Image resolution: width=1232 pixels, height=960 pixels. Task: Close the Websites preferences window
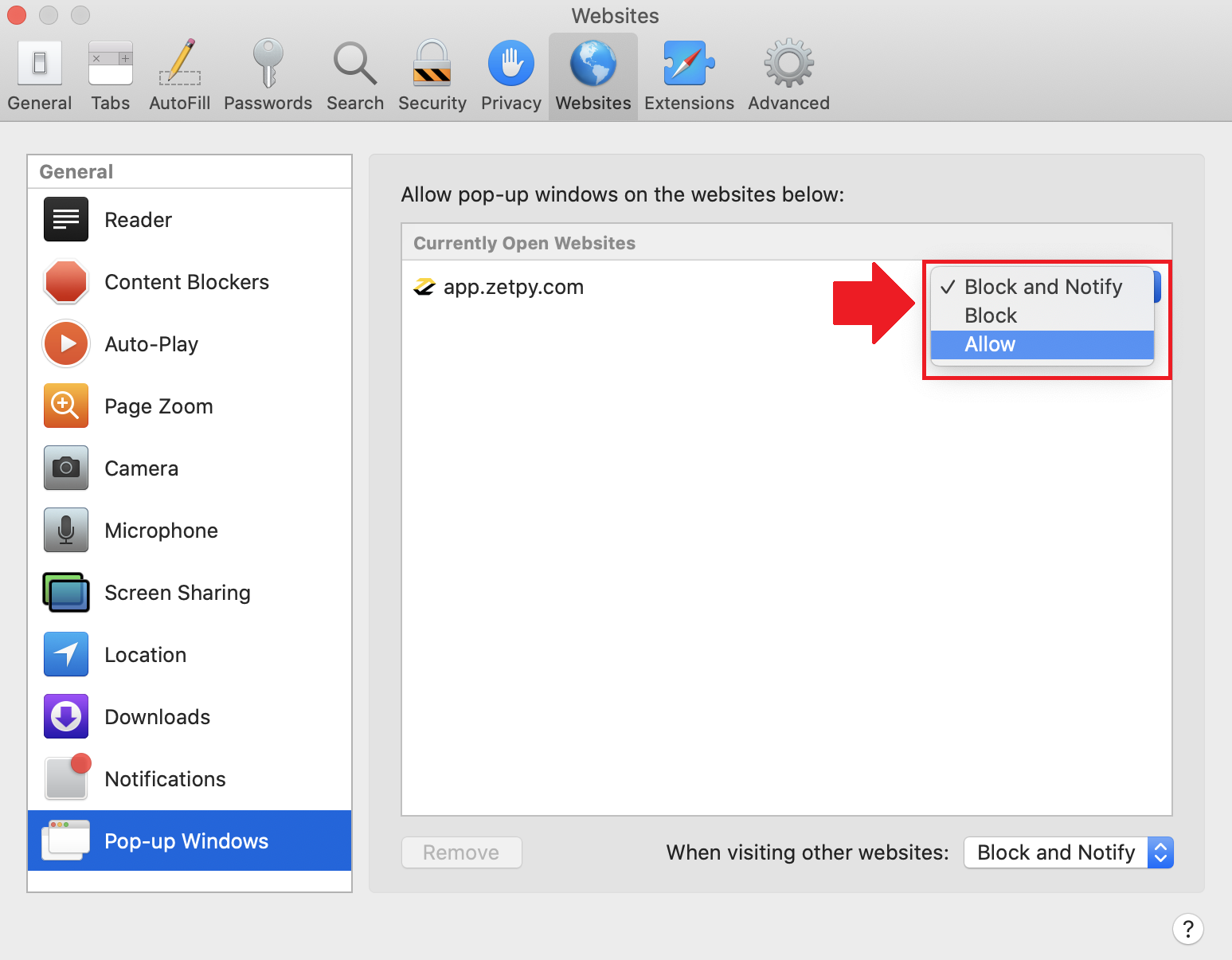click(x=17, y=15)
